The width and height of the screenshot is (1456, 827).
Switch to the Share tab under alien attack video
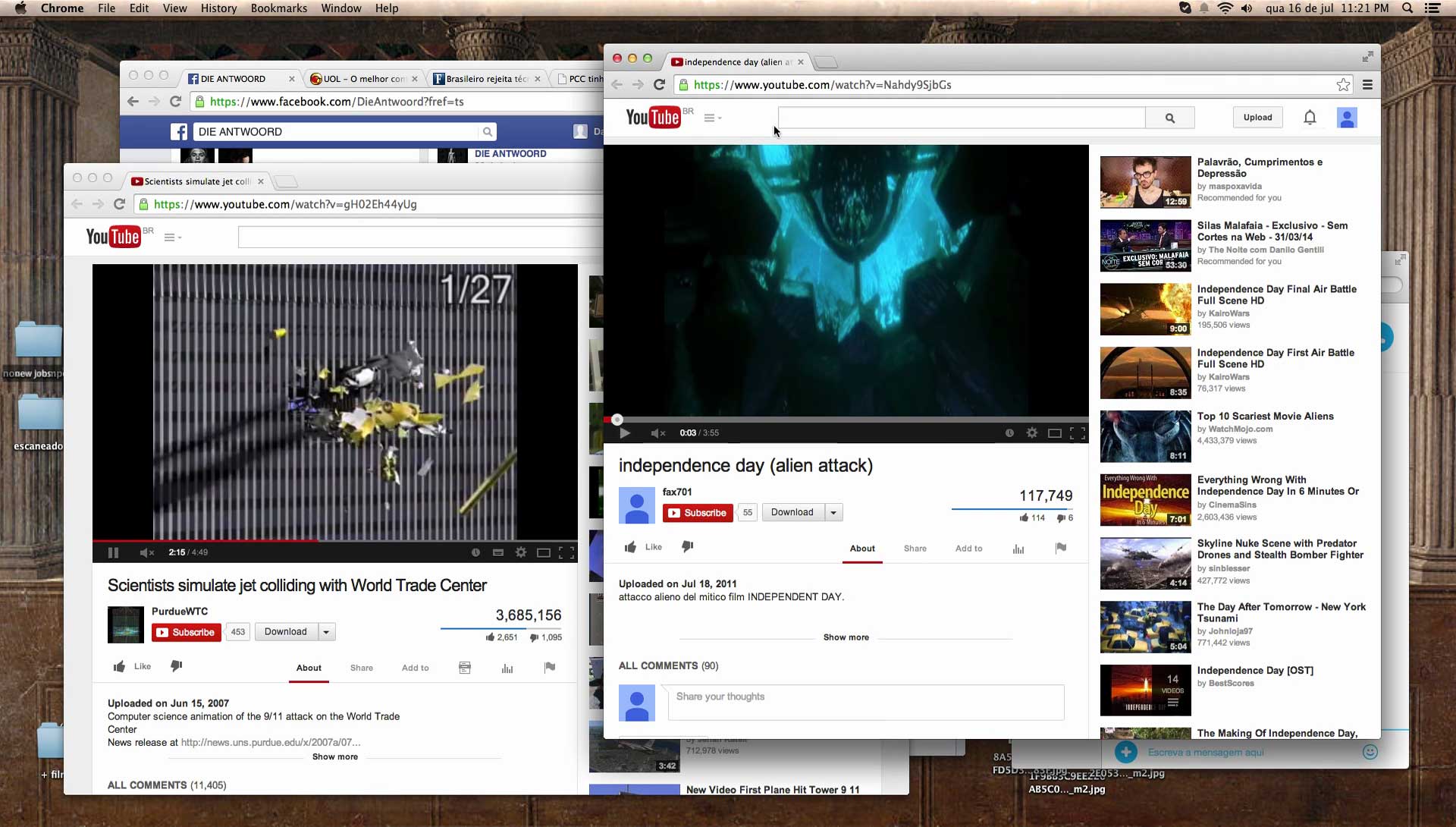point(915,549)
